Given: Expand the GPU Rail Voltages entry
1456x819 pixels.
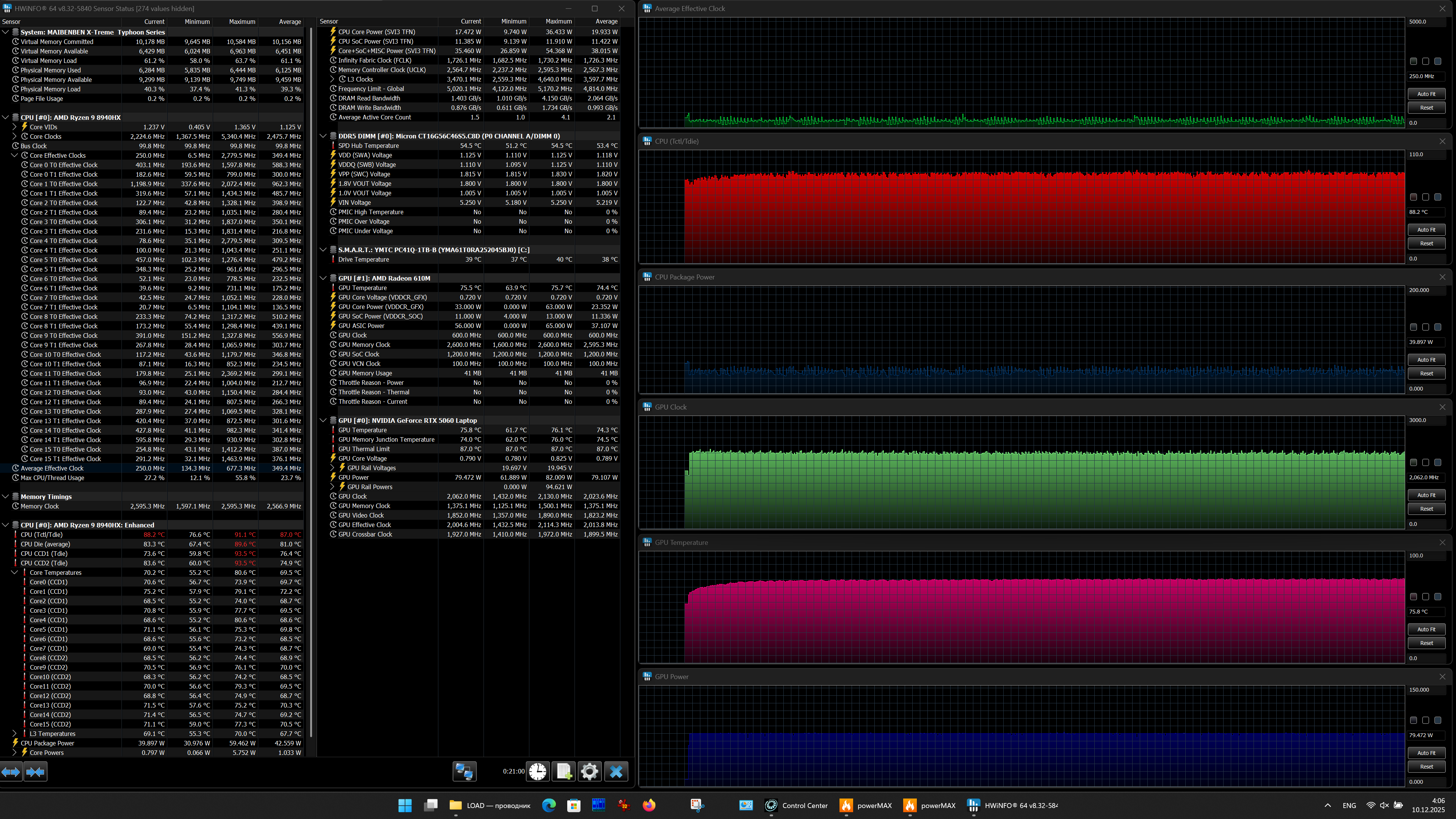Looking at the screenshot, I should [333, 468].
